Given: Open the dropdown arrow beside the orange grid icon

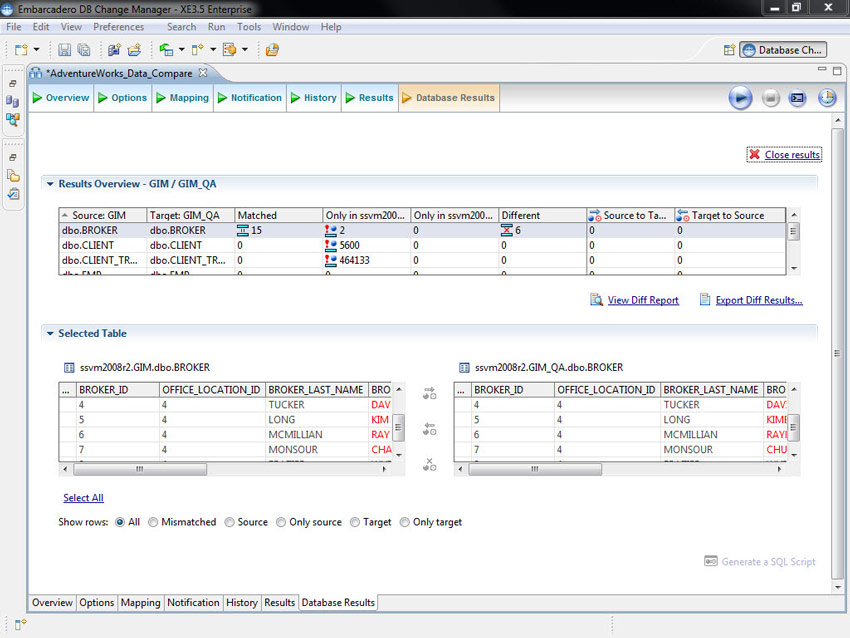Looking at the screenshot, I should (245, 50).
